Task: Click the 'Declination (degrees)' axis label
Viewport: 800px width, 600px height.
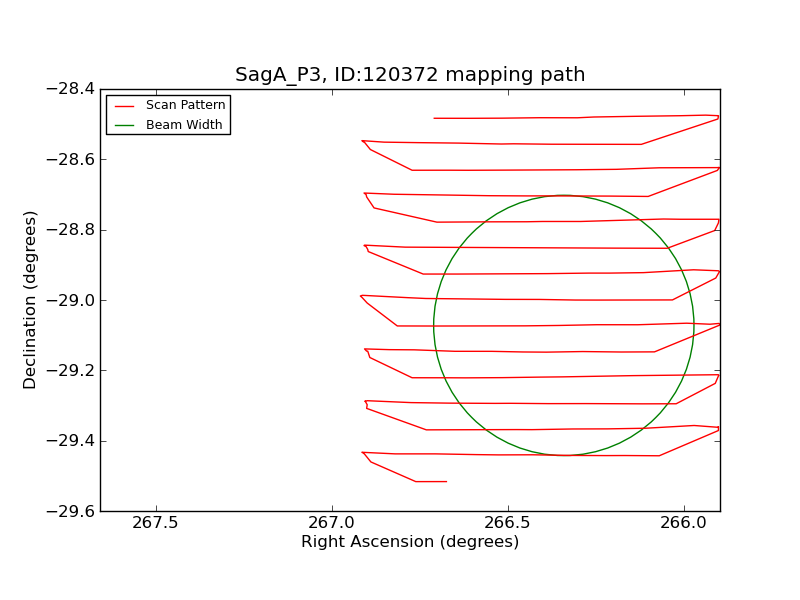Action: coord(30,300)
